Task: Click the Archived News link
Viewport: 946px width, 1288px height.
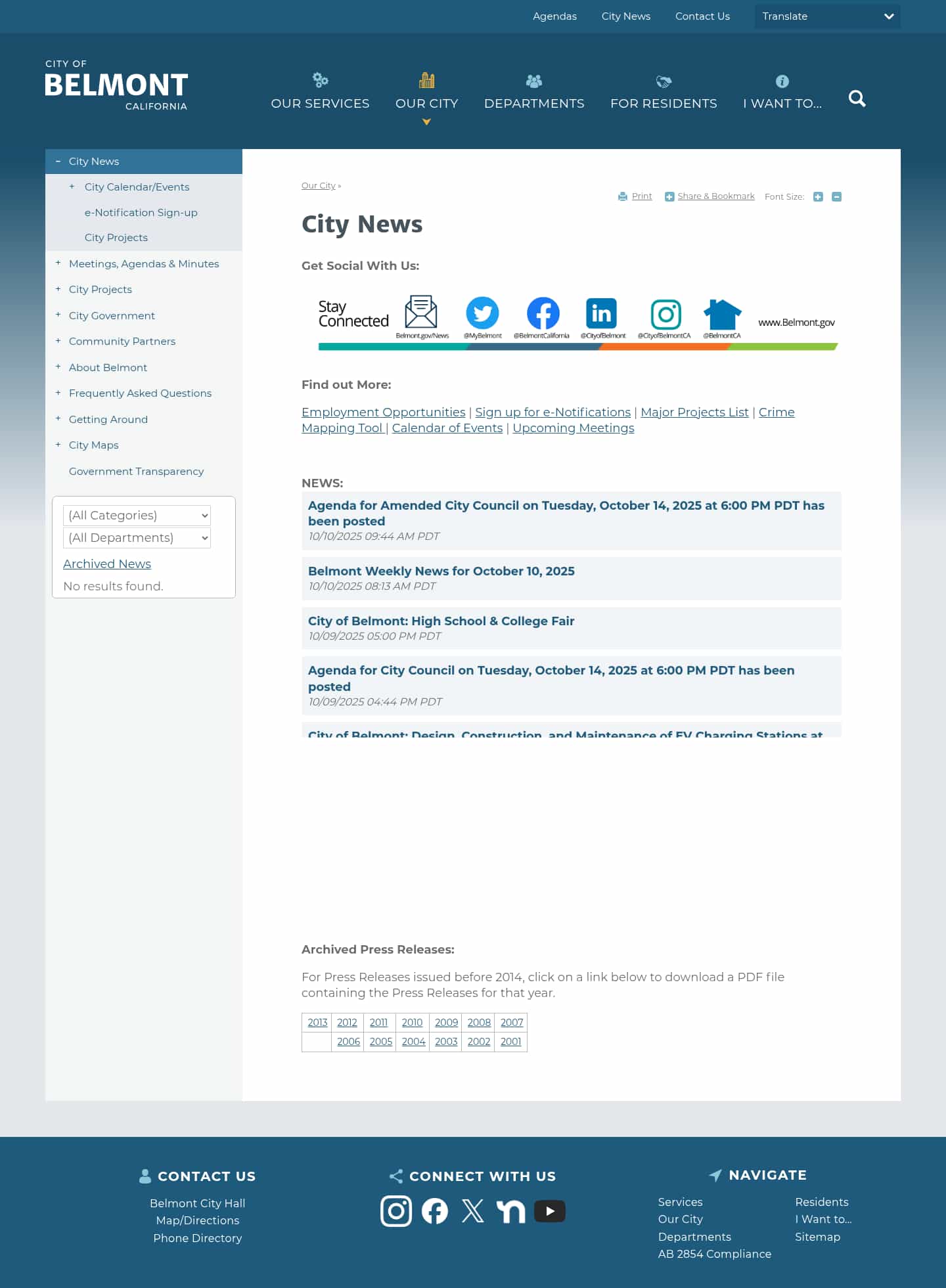Action: [107, 564]
